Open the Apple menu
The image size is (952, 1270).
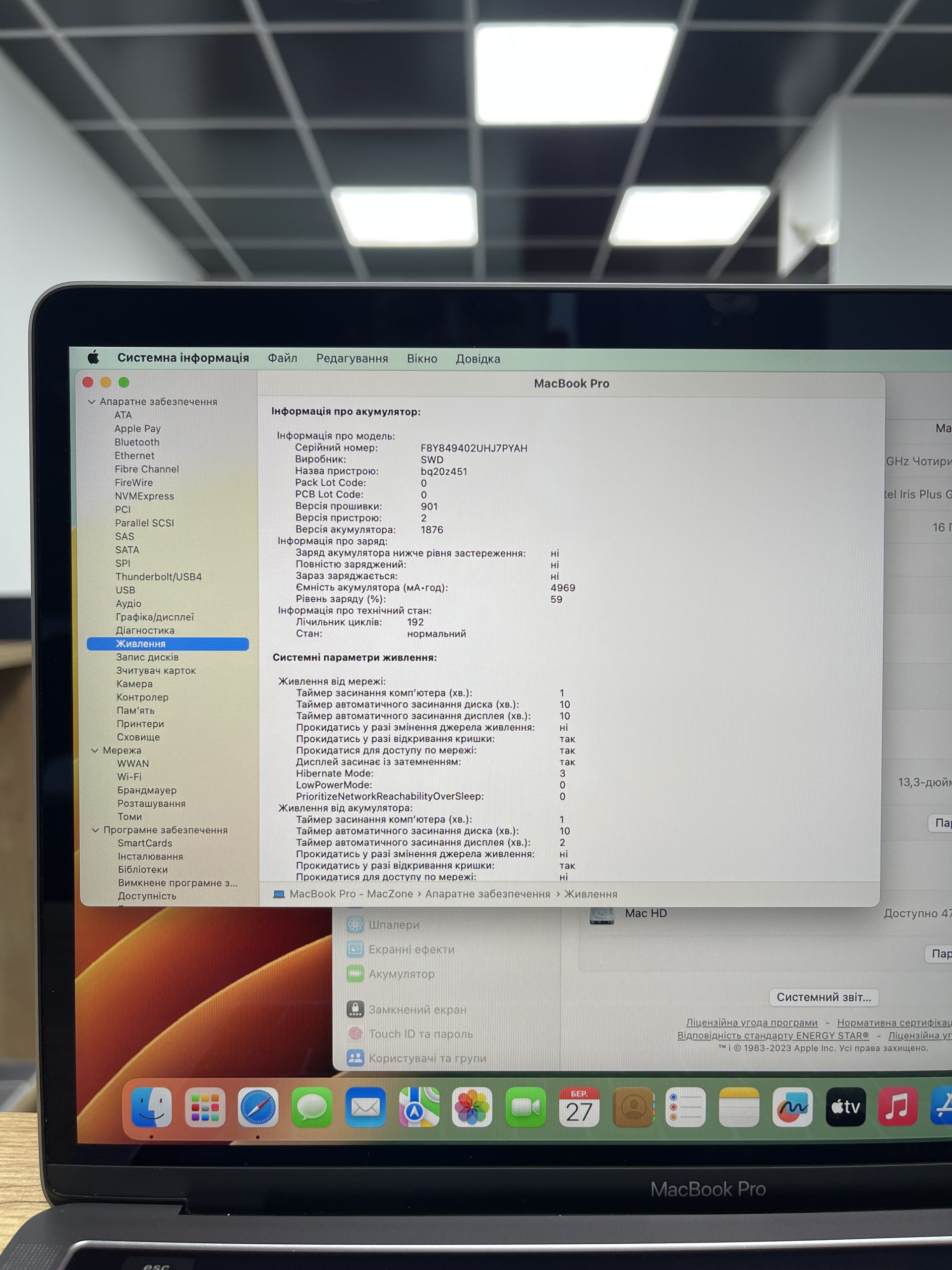tap(94, 358)
